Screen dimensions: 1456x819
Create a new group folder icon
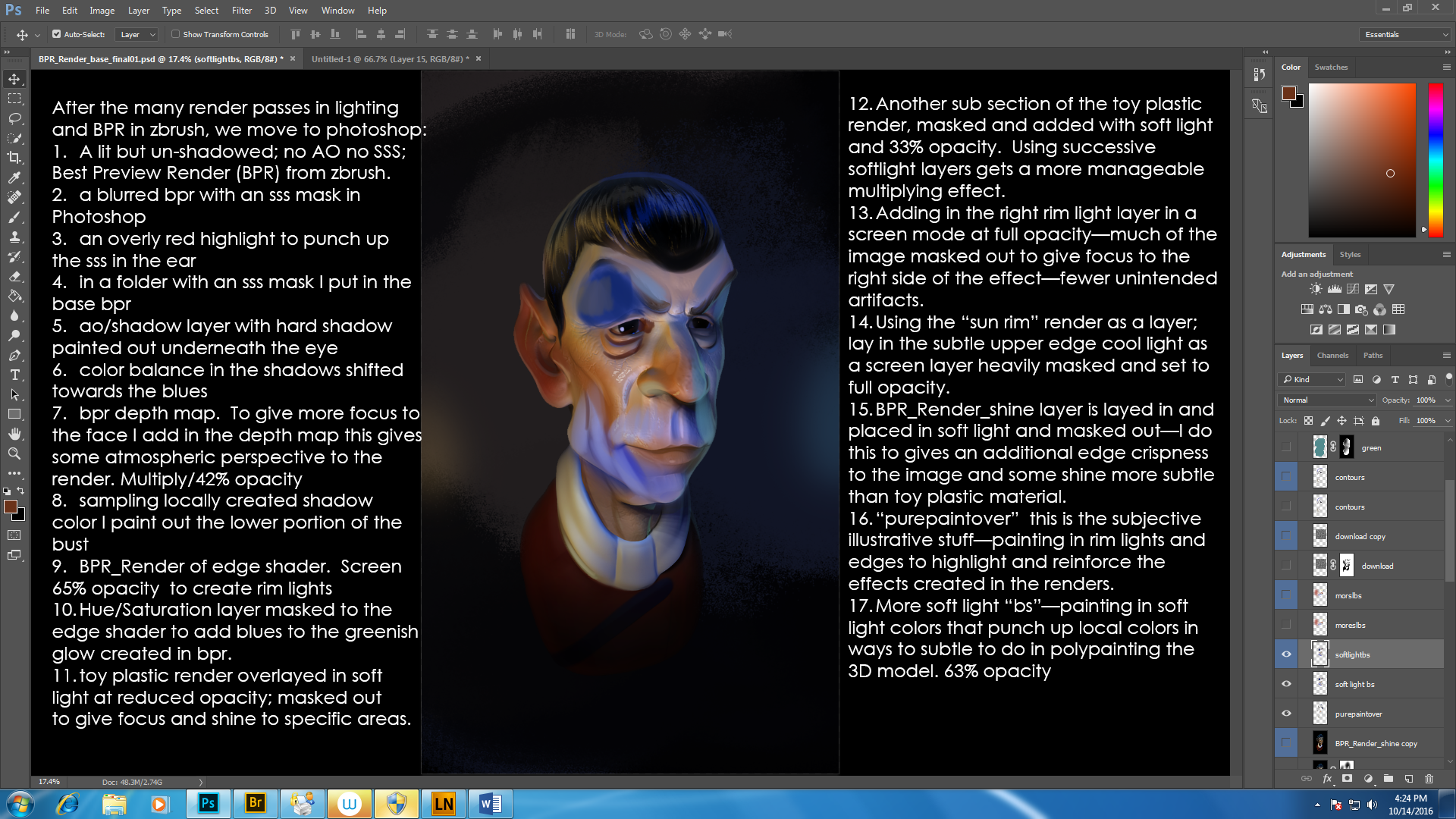click(x=1388, y=779)
